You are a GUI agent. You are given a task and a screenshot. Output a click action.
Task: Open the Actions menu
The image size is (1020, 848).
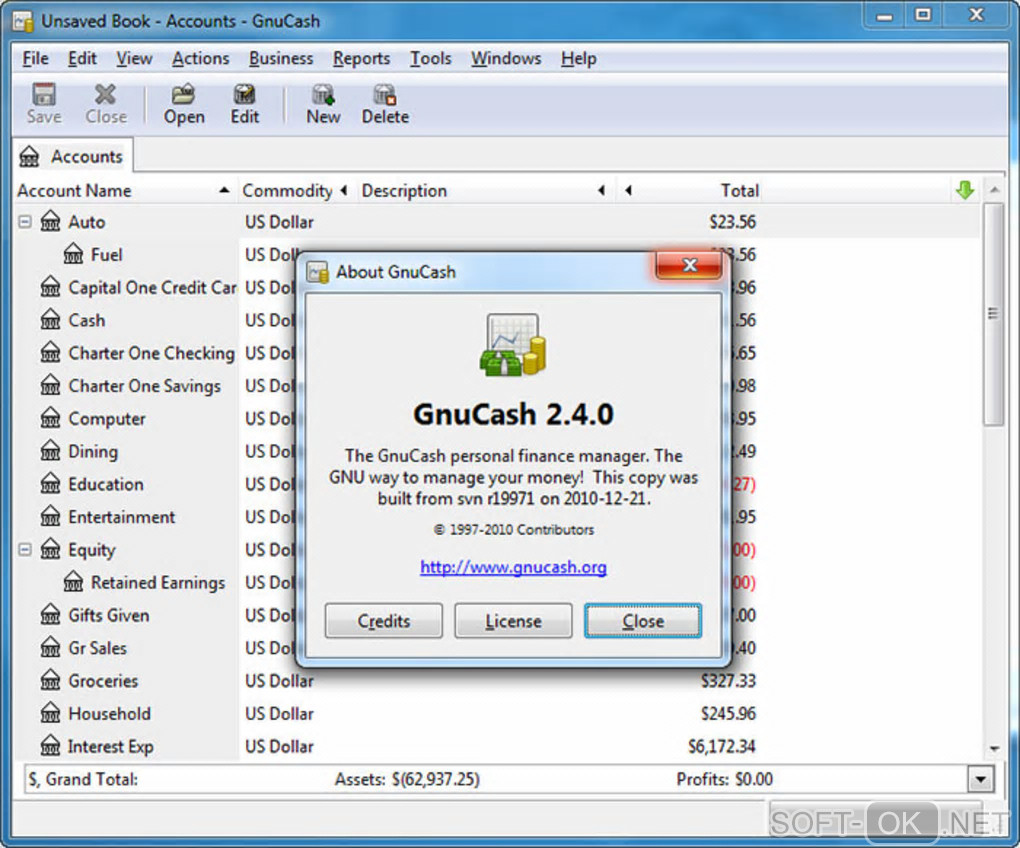[200, 59]
